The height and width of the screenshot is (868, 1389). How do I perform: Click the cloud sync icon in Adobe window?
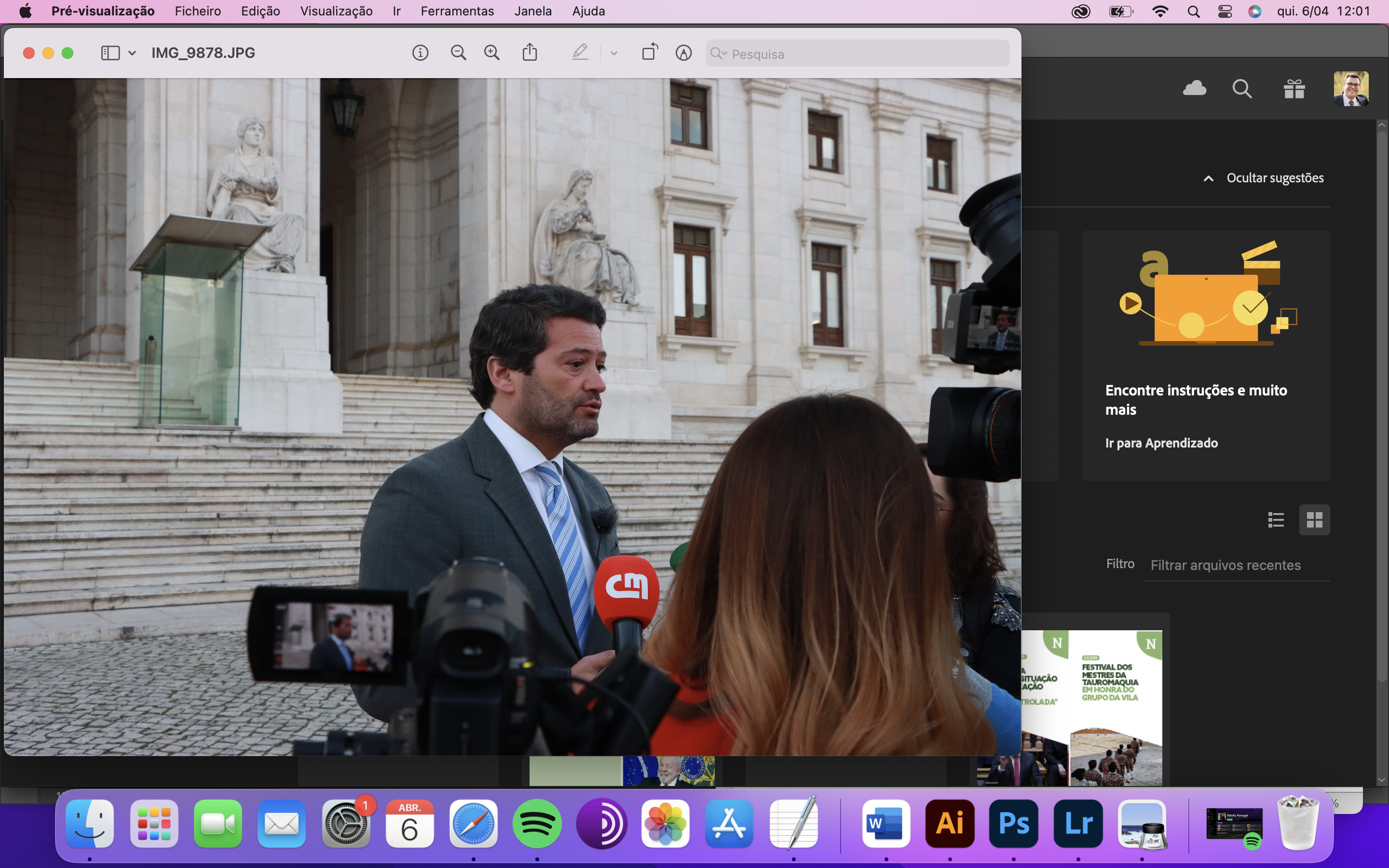1195,88
